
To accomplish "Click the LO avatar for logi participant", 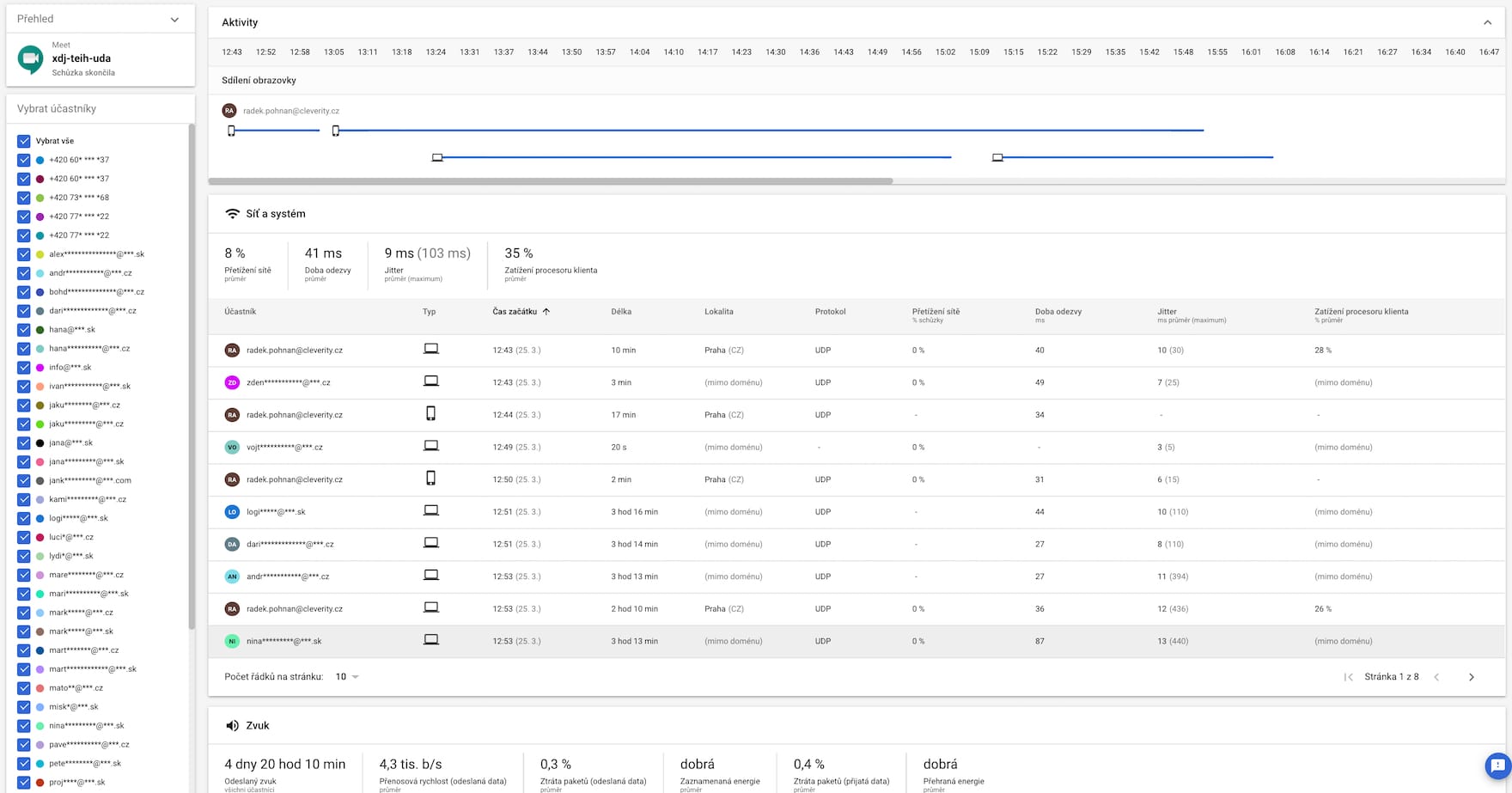I will point(232,512).
